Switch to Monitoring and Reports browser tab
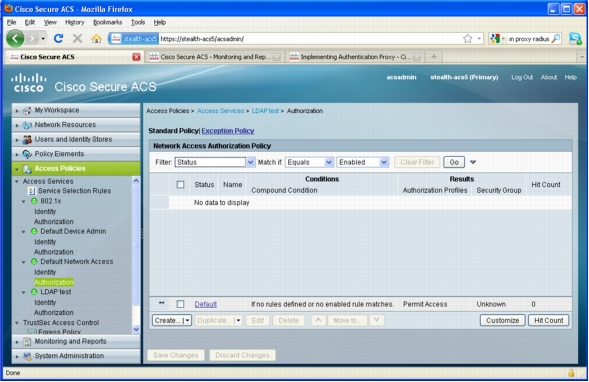Image resolution: width=589 pixels, height=382 pixels. point(214,57)
